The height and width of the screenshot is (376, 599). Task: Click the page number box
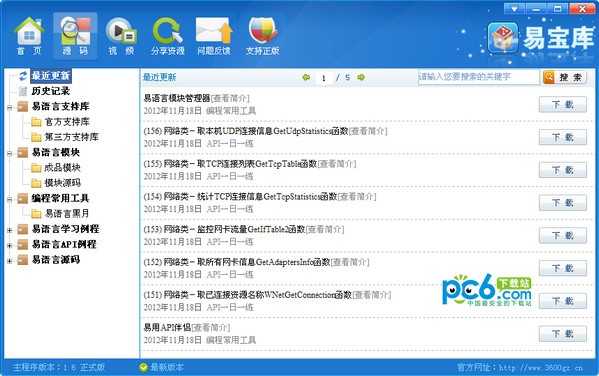tap(324, 78)
